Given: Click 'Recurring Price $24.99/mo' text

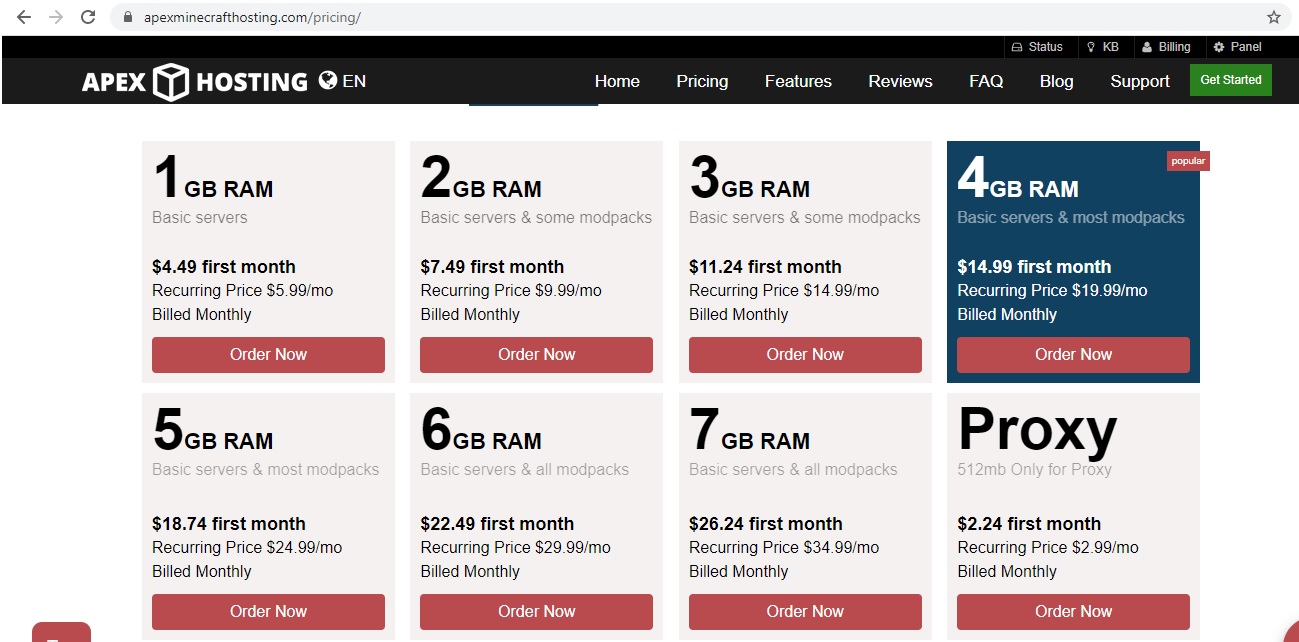Looking at the screenshot, I should pyautogui.click(x=247, y=548).
